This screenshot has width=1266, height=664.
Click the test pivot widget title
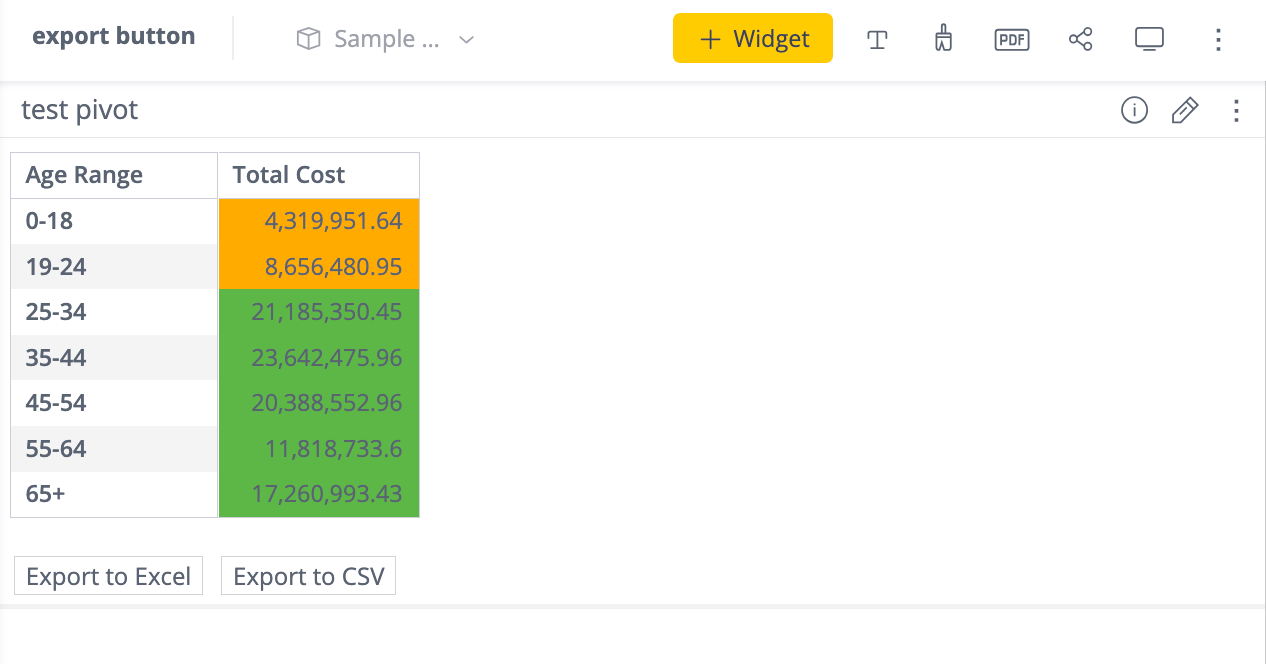[x=79, y=110]
